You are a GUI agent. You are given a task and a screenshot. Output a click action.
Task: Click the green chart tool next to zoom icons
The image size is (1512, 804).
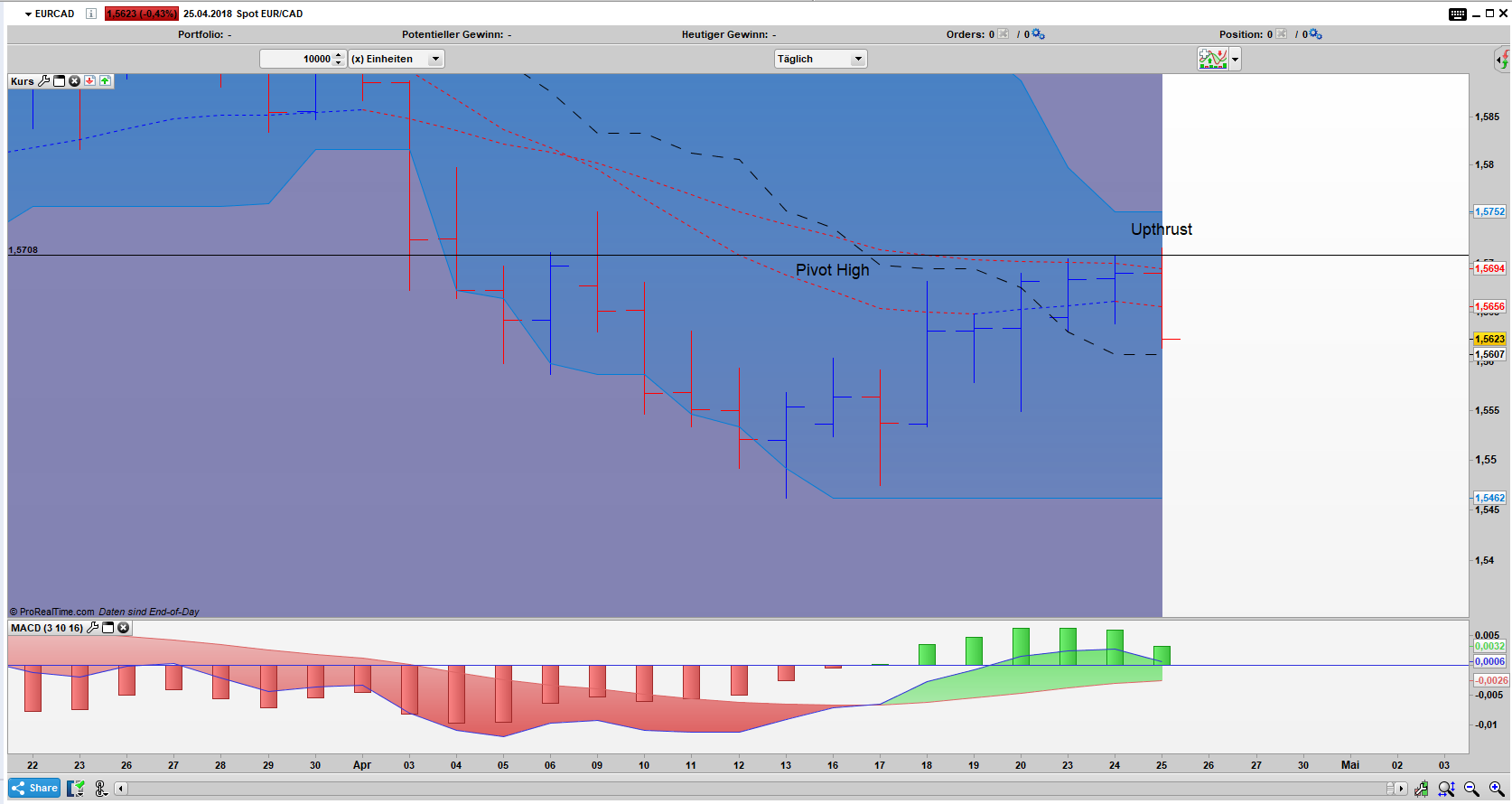pyautogui.click(x=1422, y=789)
